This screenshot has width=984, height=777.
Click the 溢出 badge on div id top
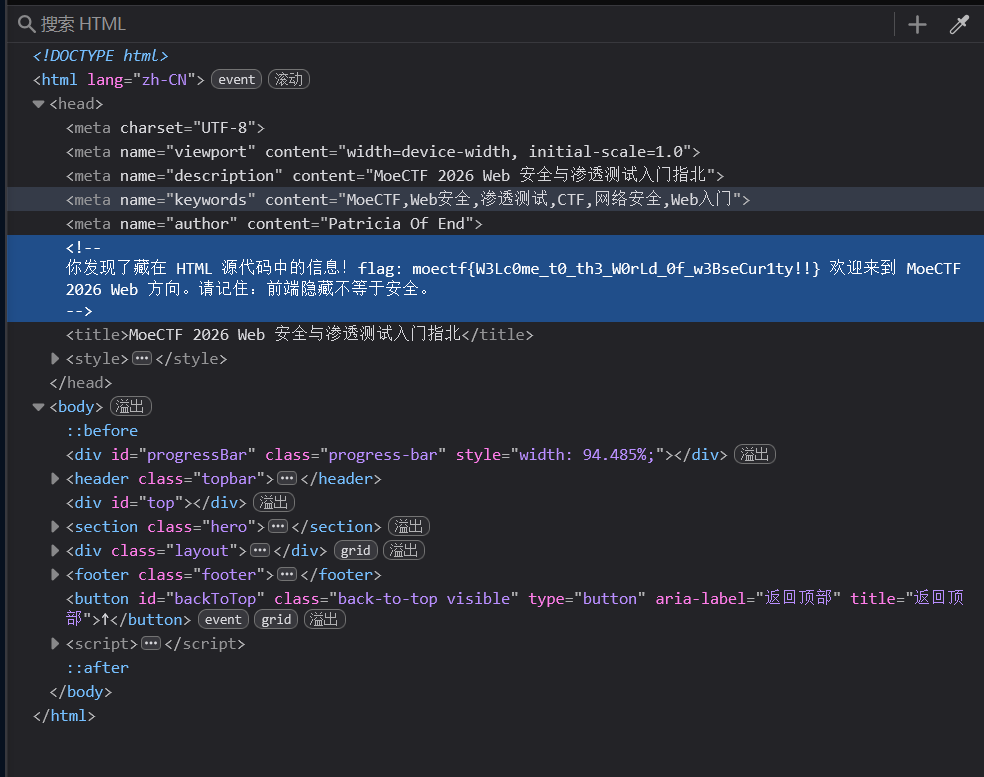pyautogui.click(x=274, y=502)
